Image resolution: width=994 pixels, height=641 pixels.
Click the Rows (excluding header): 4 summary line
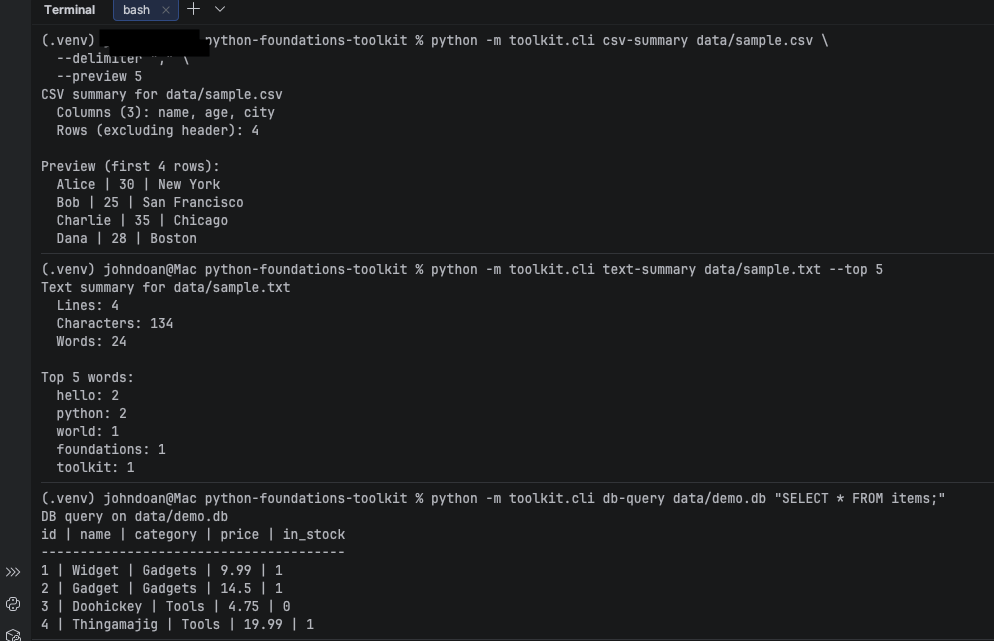(x=155, y=130)
